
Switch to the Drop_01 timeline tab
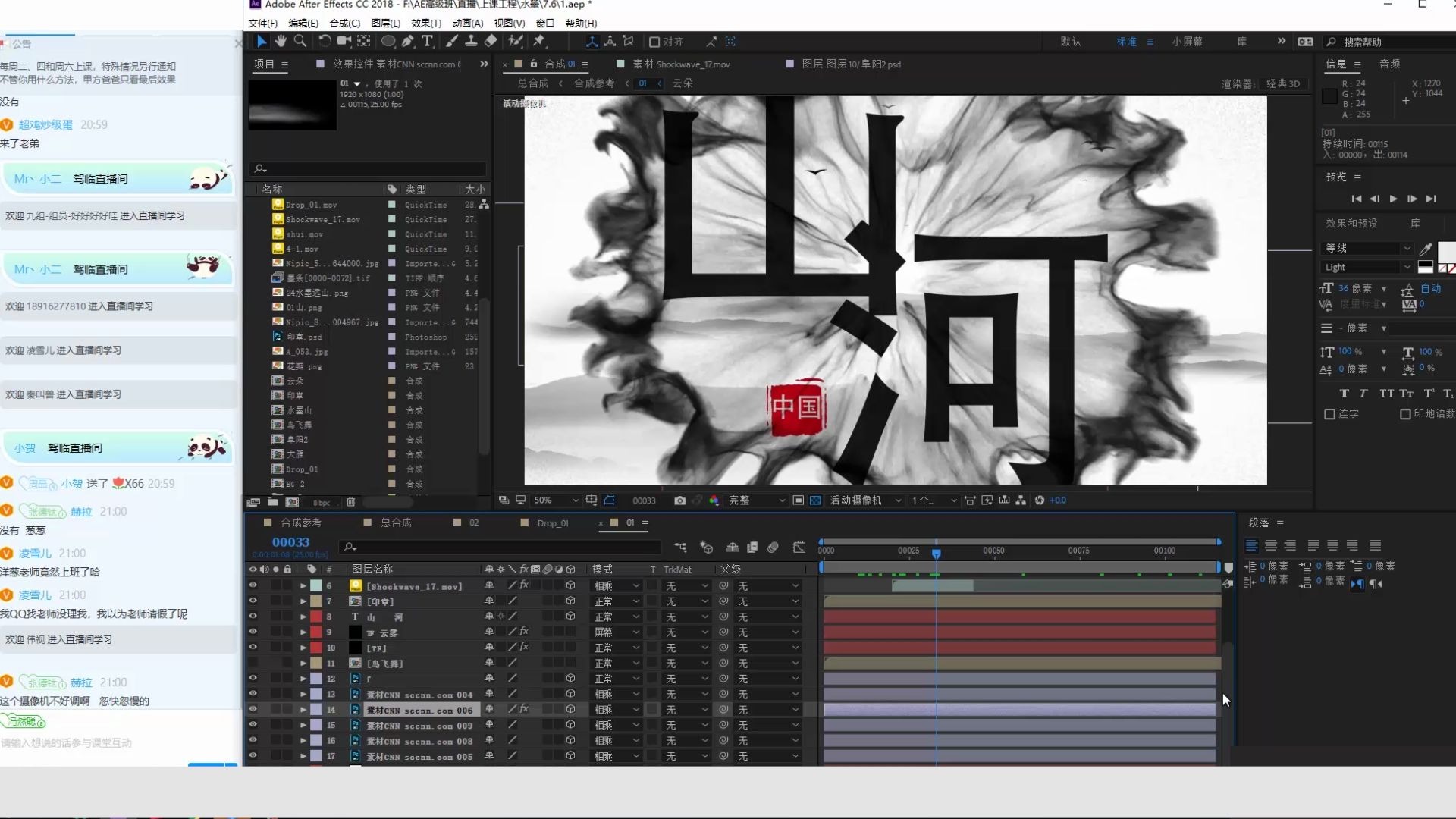(x=552, y=523)
